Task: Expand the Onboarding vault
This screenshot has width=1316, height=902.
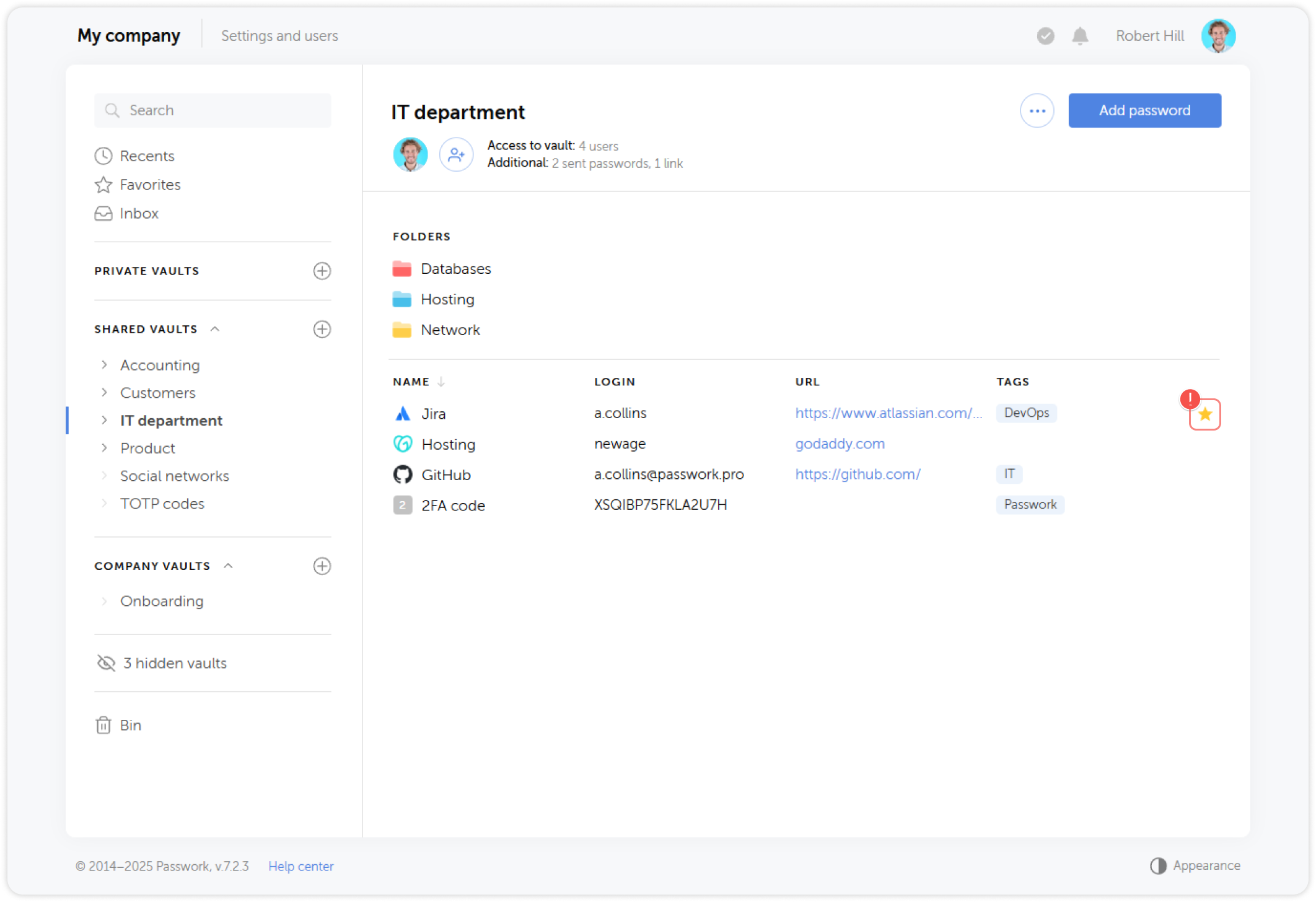Action: [x=103, y=600]
